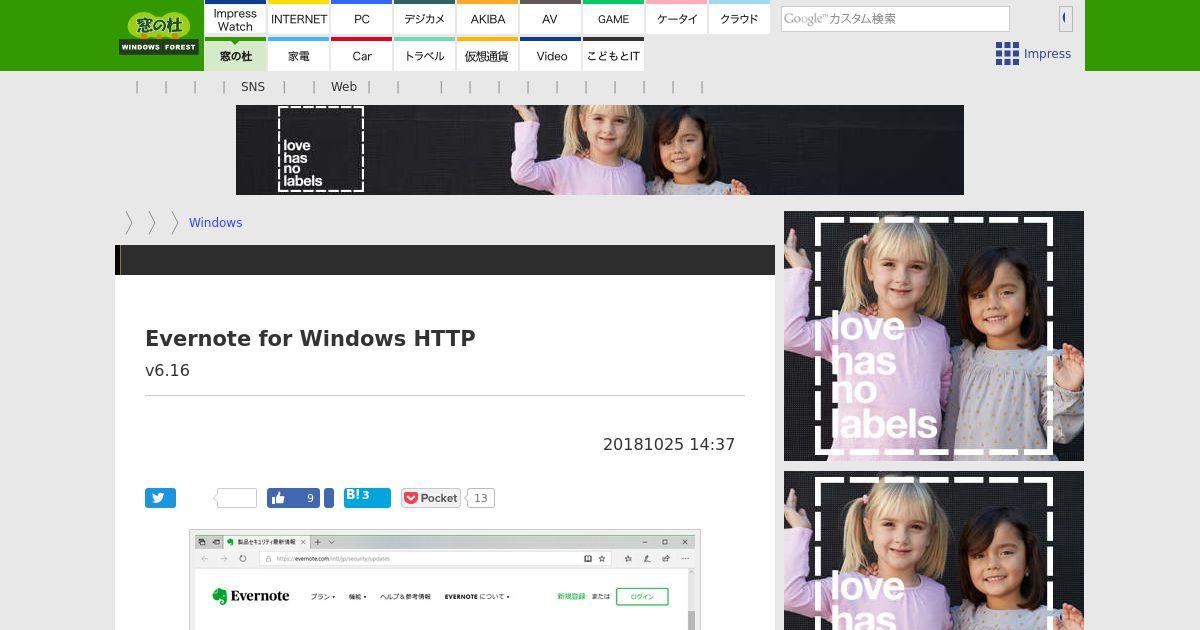
Task: Click the Facebook like button showing 9
Action: [x=293, y=498]
